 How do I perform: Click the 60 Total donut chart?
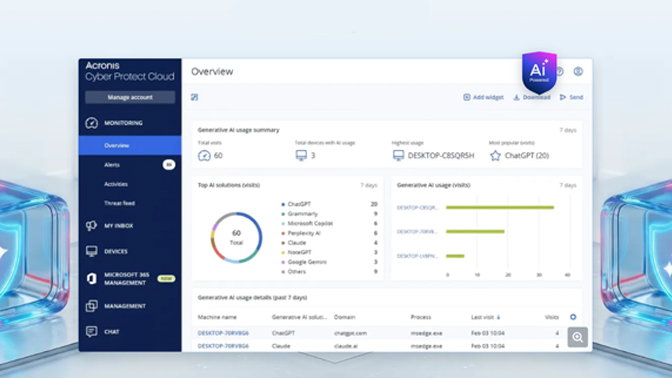coord(236,237)
